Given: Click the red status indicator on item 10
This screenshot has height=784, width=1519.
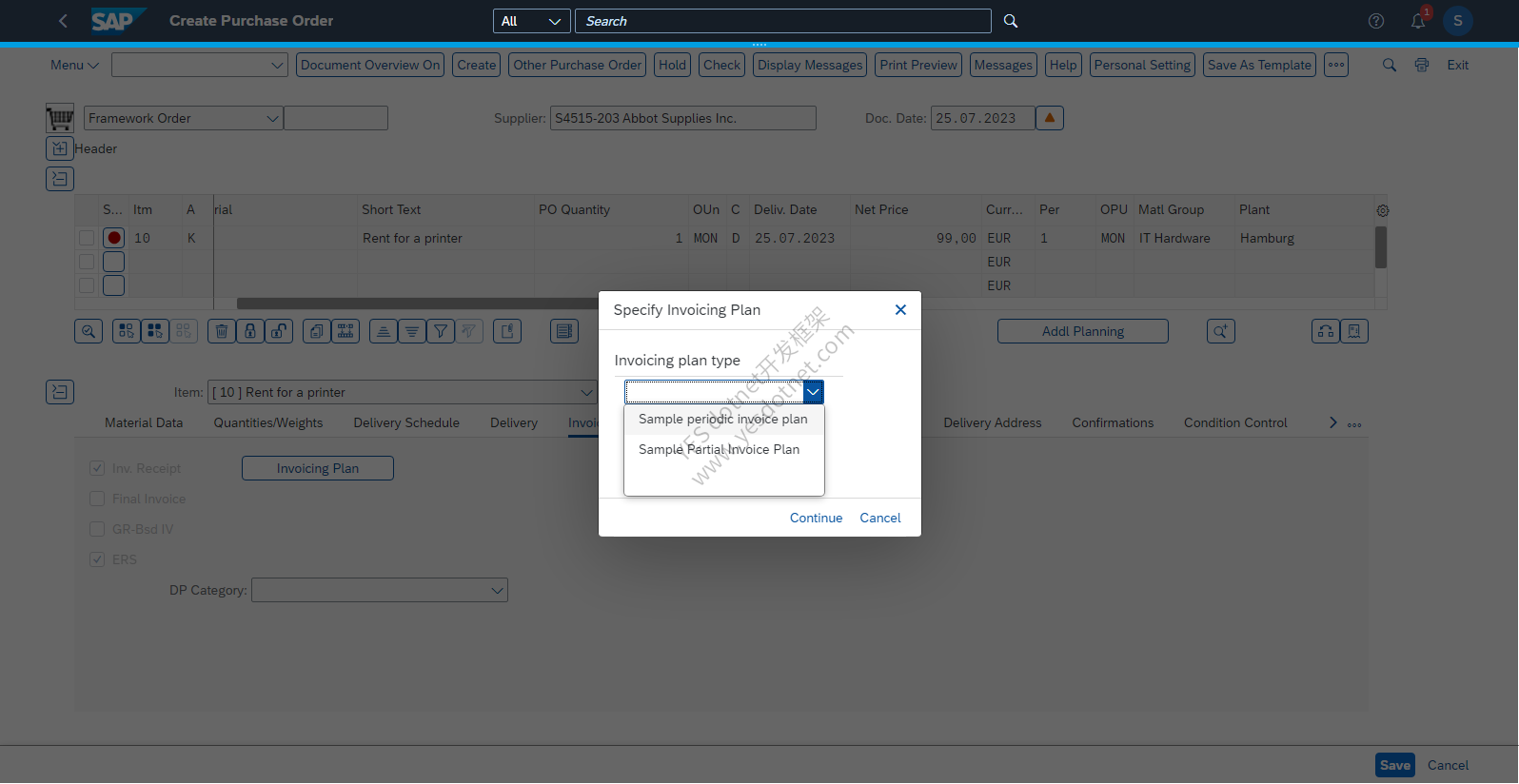Looking at the screenshot, I should 114,238.
